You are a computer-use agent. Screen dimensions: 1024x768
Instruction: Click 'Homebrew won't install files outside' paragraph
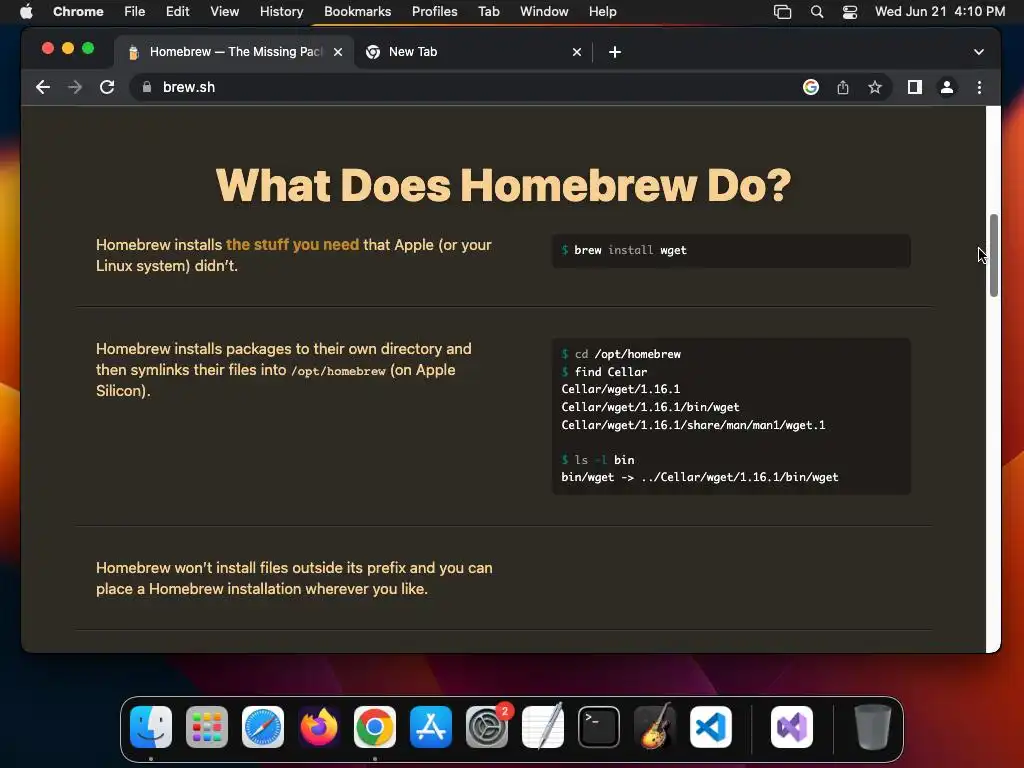[294, 578]
